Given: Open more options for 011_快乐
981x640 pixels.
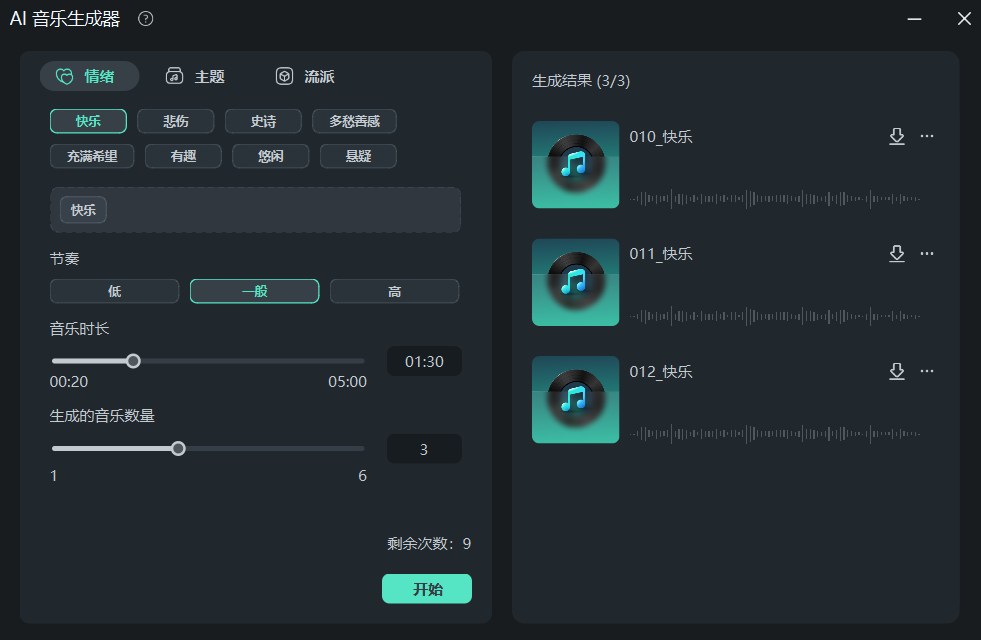Looking at the screenshot, I should pyautogui.click(x=926, y=253).
